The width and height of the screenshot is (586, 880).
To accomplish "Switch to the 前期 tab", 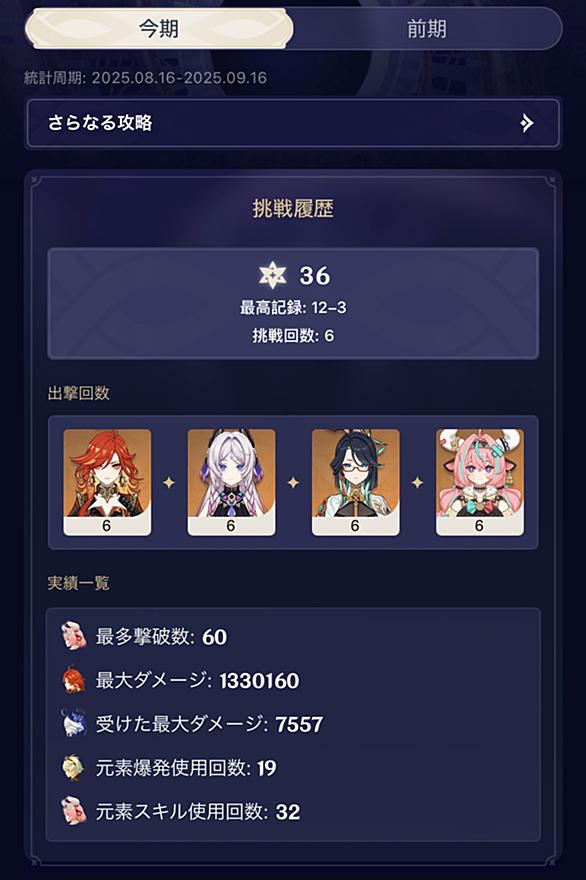I will [x=427, y=28].
